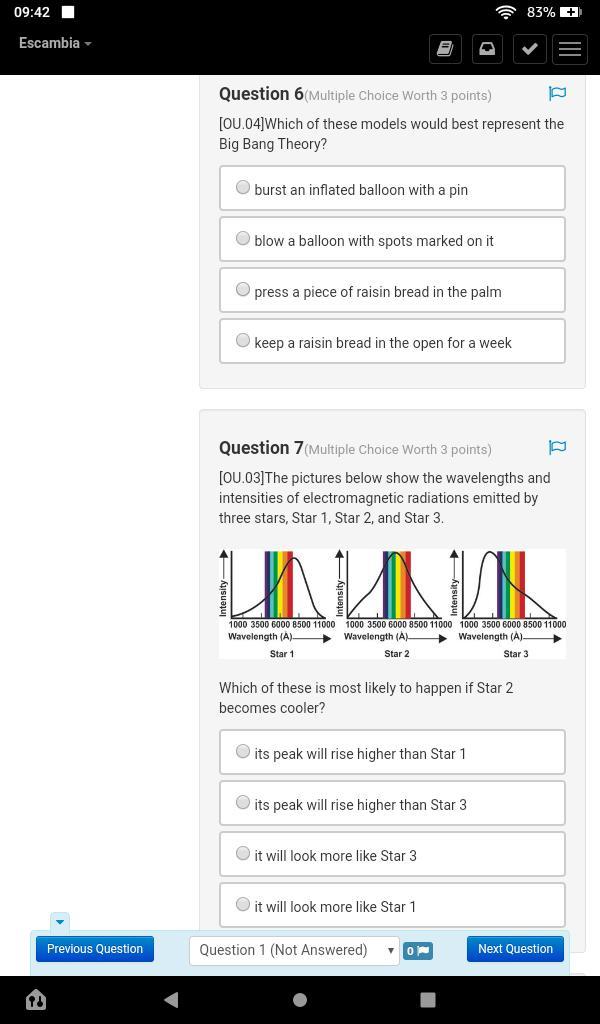The width and height of the screenshot is (600, 1024).
Task: Select "keep a raisin bread in the open"
Action: (x=243, y=341)
